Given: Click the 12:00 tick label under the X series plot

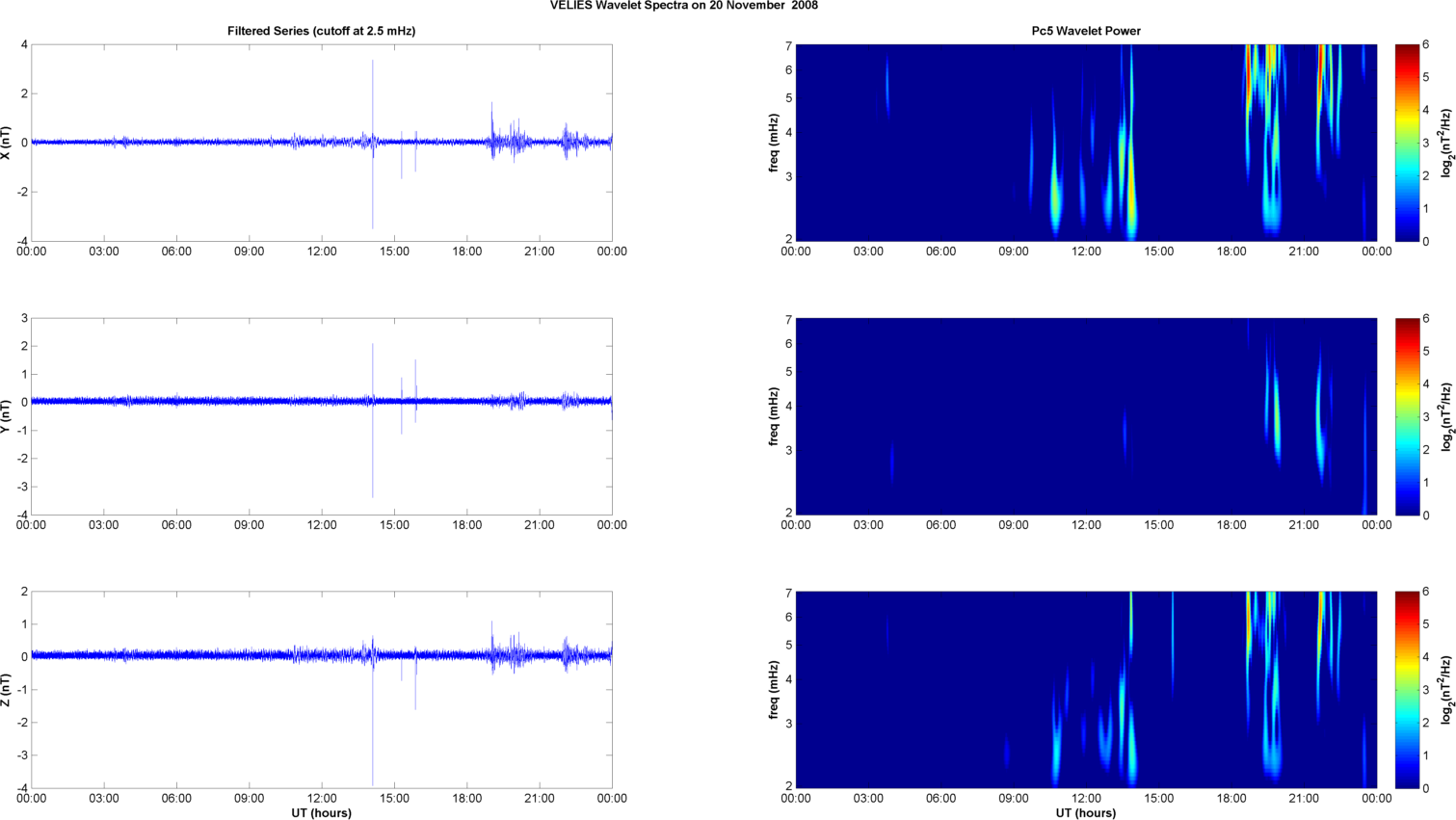Looking at the screenshot, I should [x=322, y=251].
